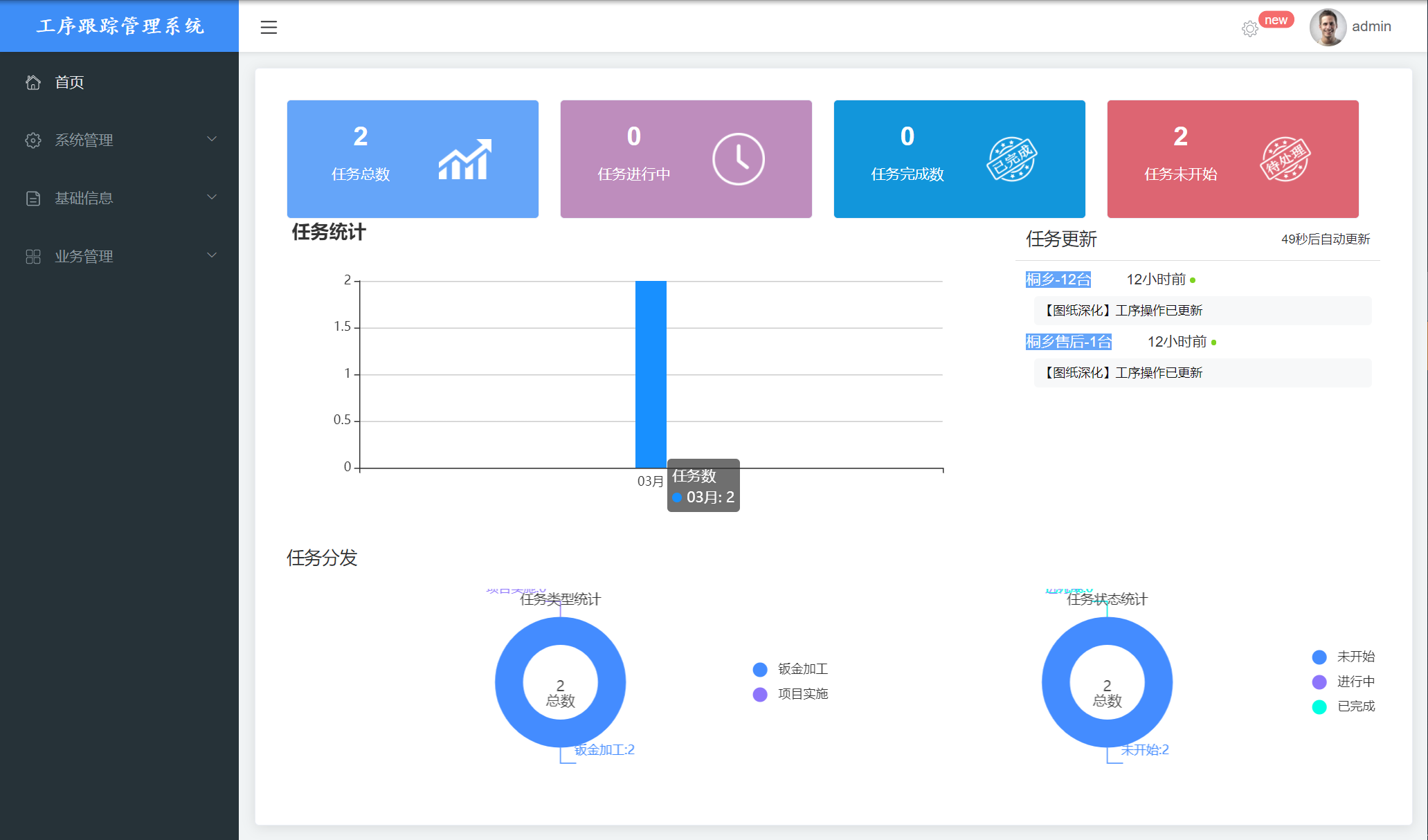This screenshot has width=1428, height=840.
Task: Click the 钣金加工:2 donut label
Action: pyautogui.click(x=604, y=750)
